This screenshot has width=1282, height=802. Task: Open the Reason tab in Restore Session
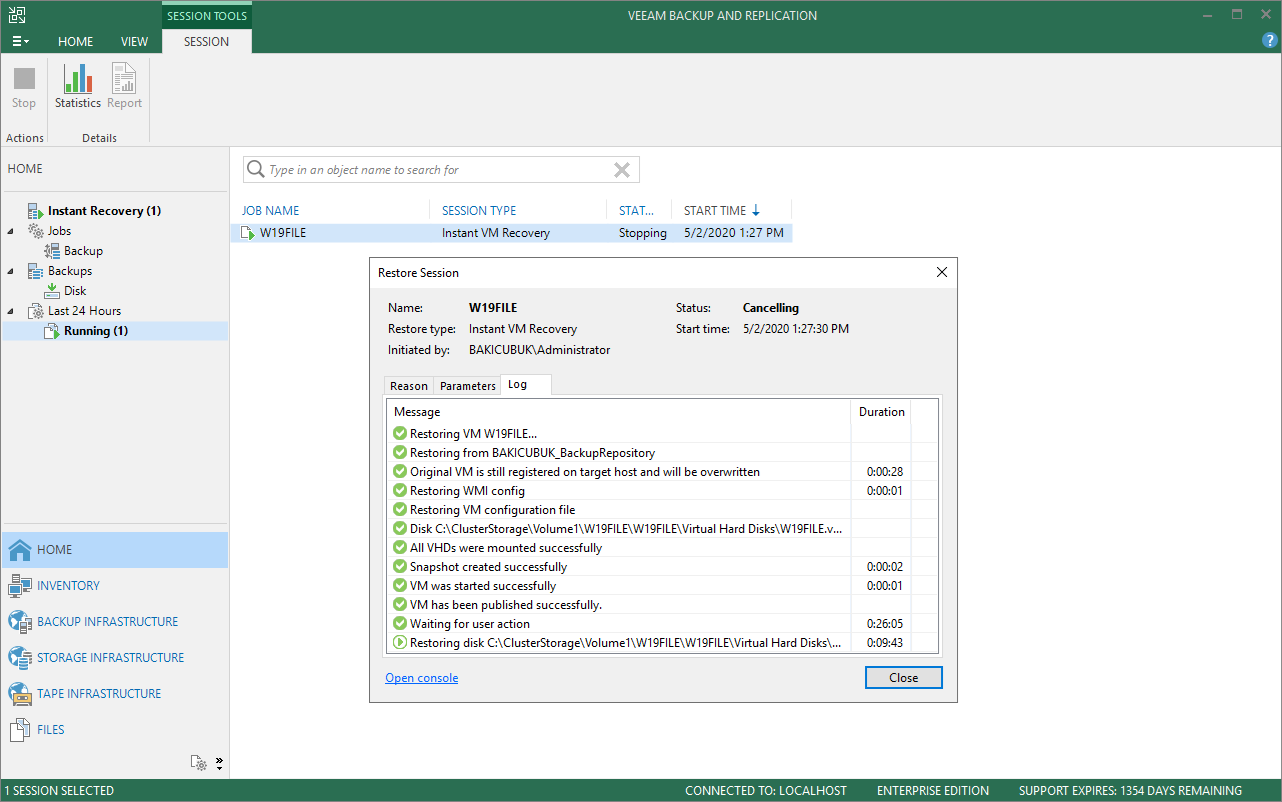pyautogui.click(x=409, y=386)
